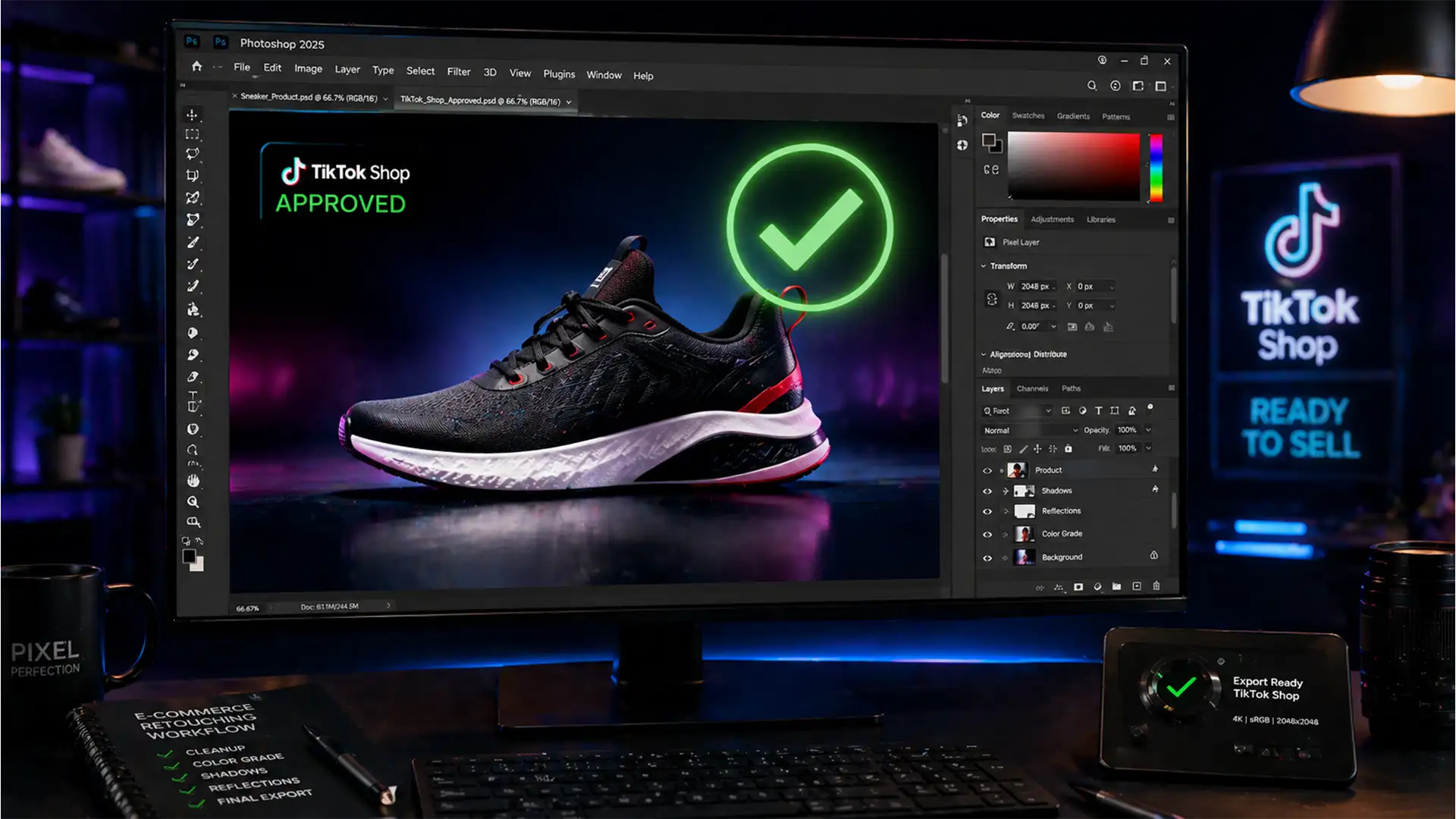Viewport: 1456px width, 819px height.
Task: Select the Shadows layer thumbnail
Action: point(1024,491)
